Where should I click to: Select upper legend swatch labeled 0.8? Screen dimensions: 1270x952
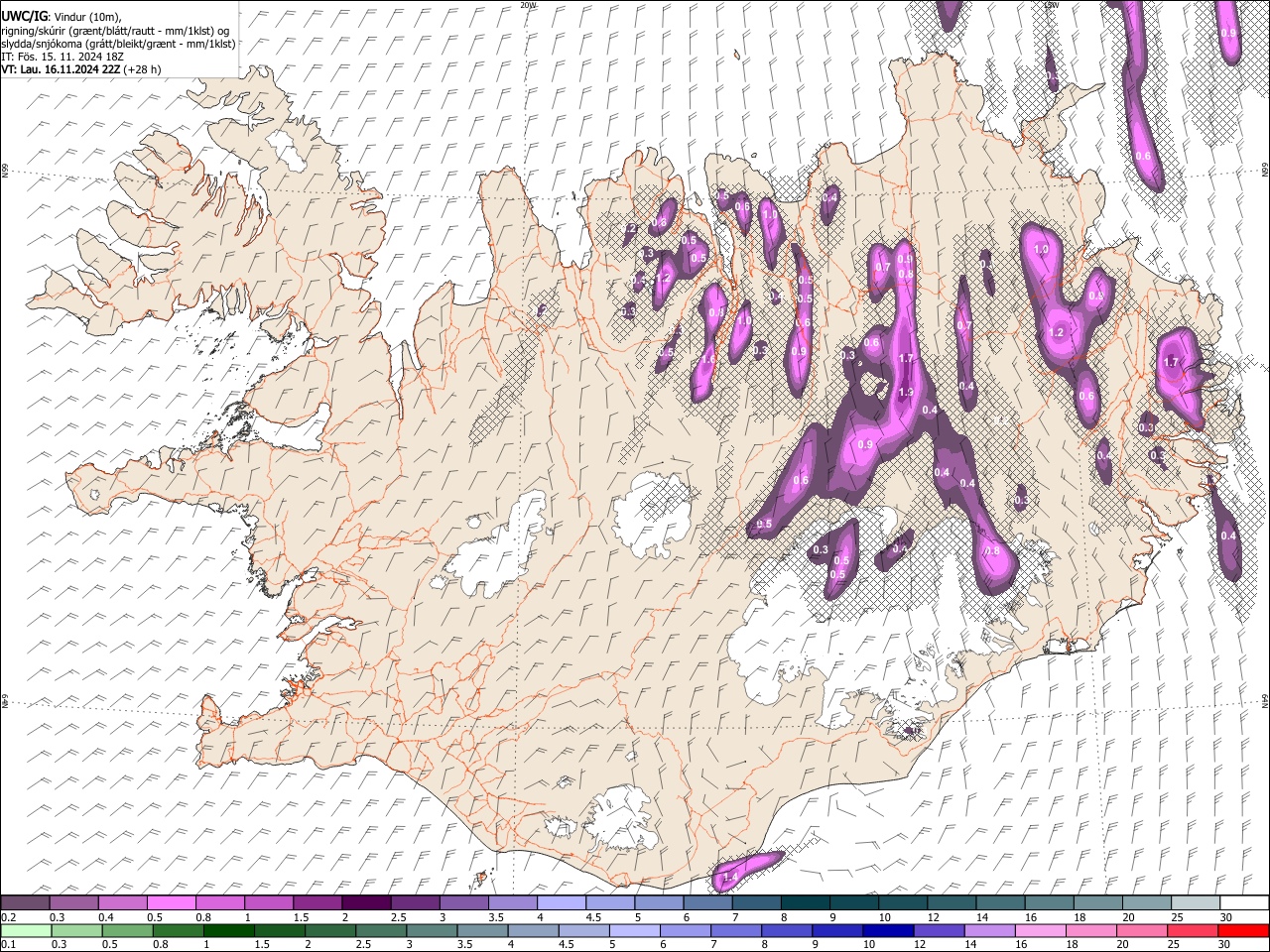[219, 902]
